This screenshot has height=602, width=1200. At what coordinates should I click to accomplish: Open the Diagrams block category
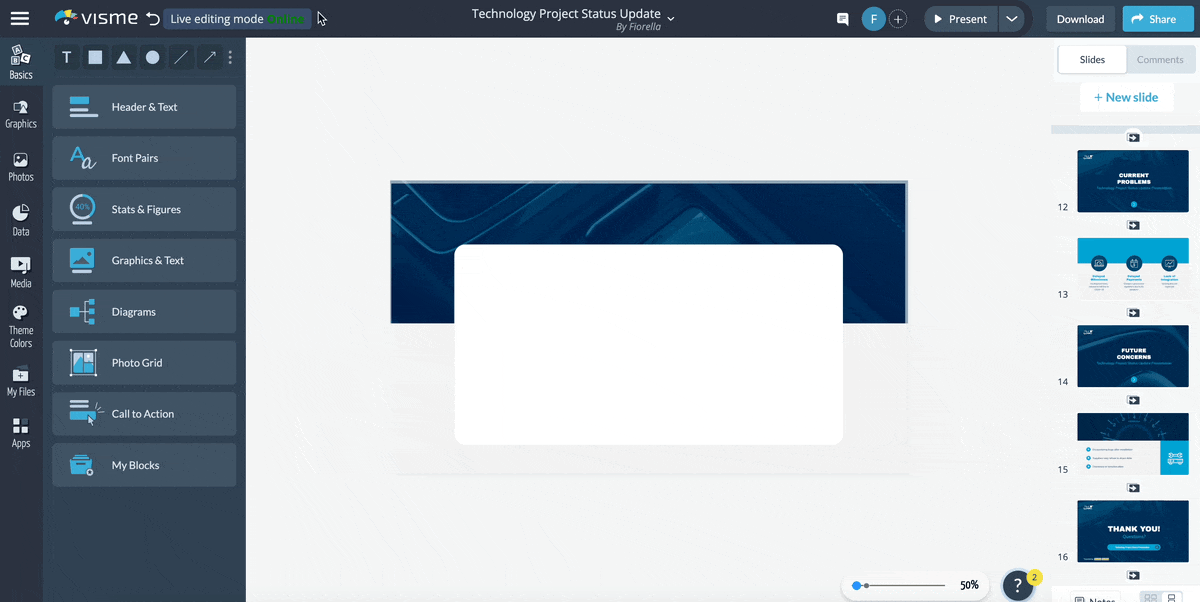pyautogui.click(x=144, y=312)
